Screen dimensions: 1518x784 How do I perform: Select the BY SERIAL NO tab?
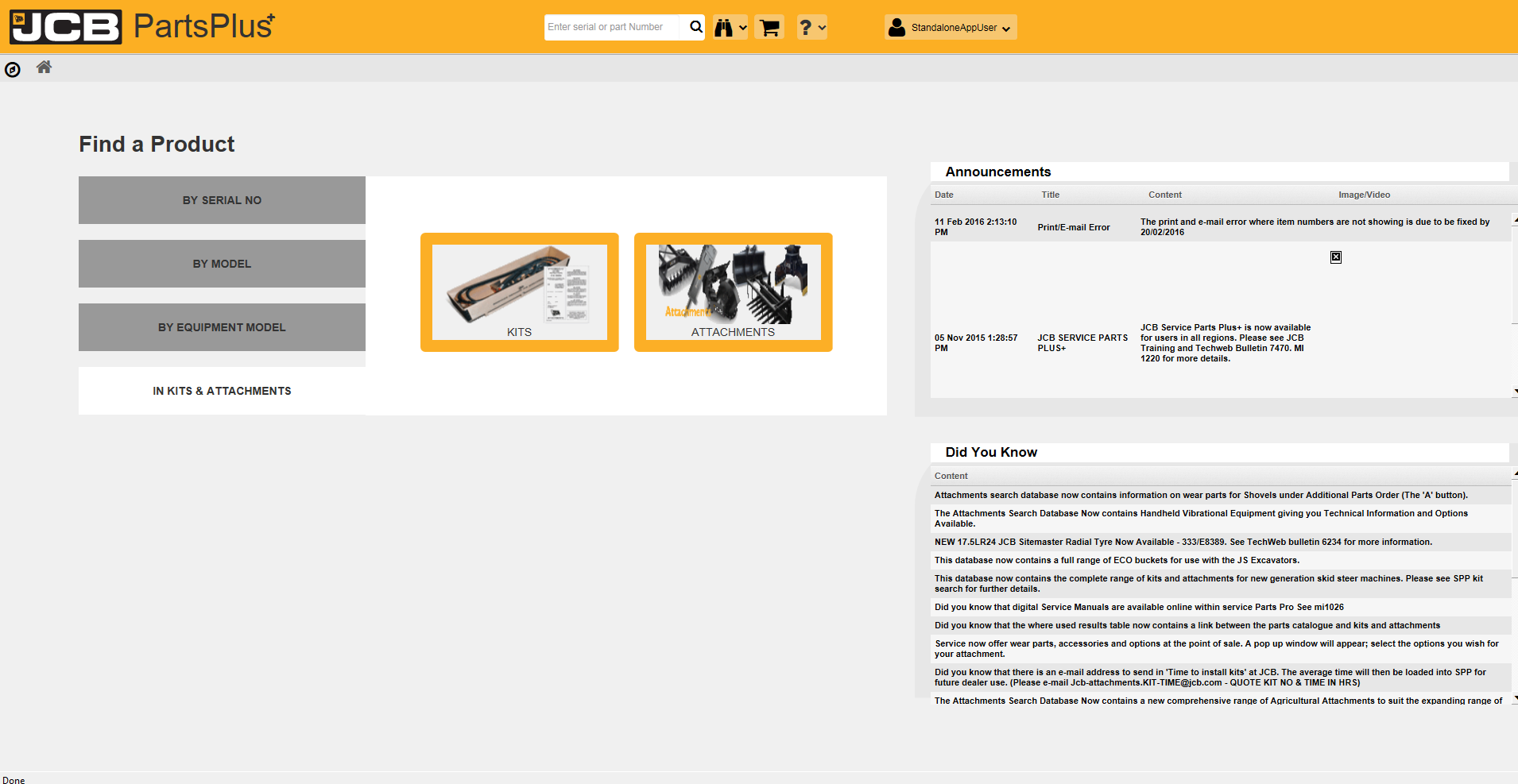tap(222, 200)
